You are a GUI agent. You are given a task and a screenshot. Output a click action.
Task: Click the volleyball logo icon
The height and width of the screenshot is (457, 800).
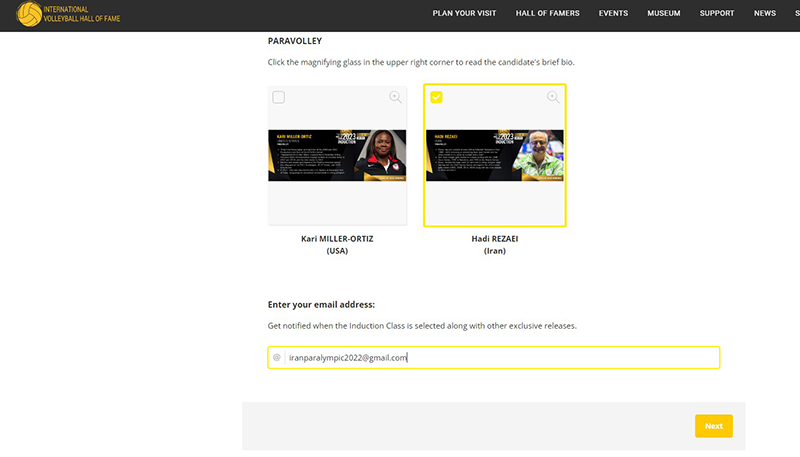coord(29,14)
